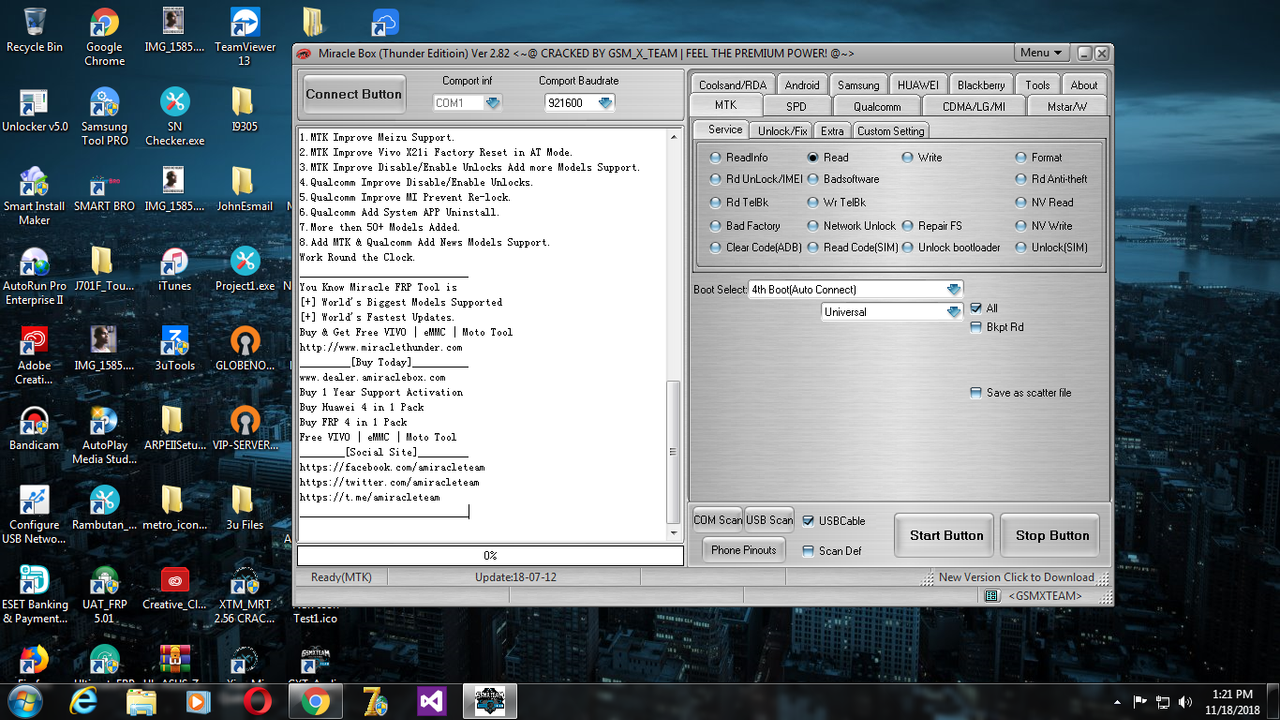The image size is (1280, 720).
Task: Choose the Rd Anti-theft option
Action: [1051, 179]
